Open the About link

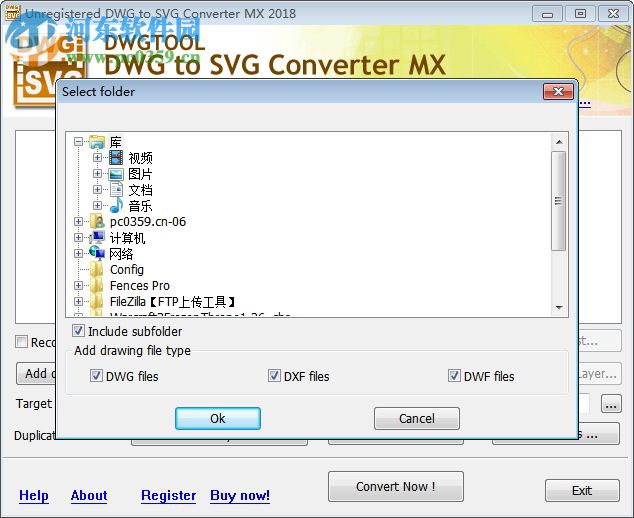[x=89, y=495]
